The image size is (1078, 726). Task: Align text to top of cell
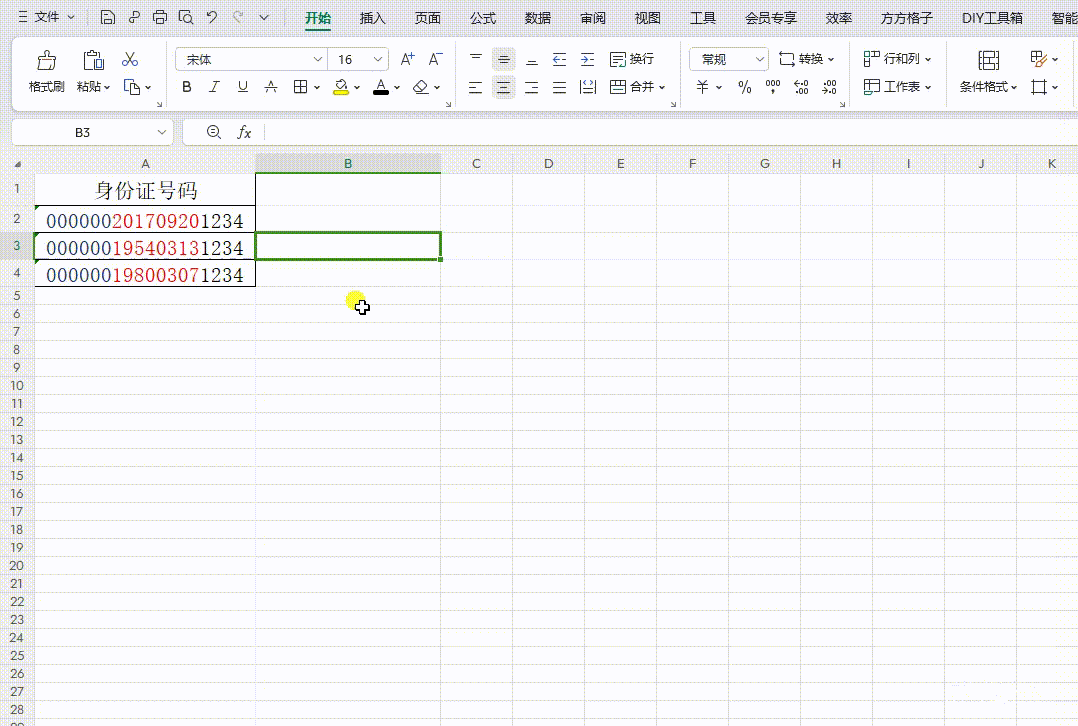coord(476,60)
